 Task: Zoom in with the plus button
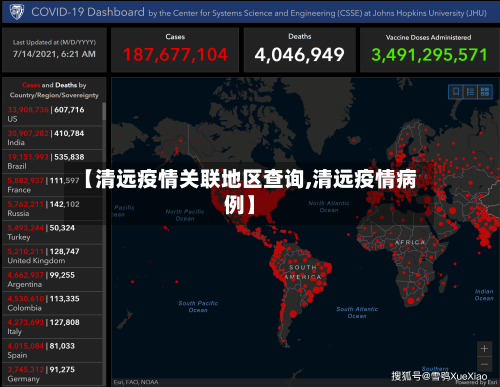[x=484, y=349]
